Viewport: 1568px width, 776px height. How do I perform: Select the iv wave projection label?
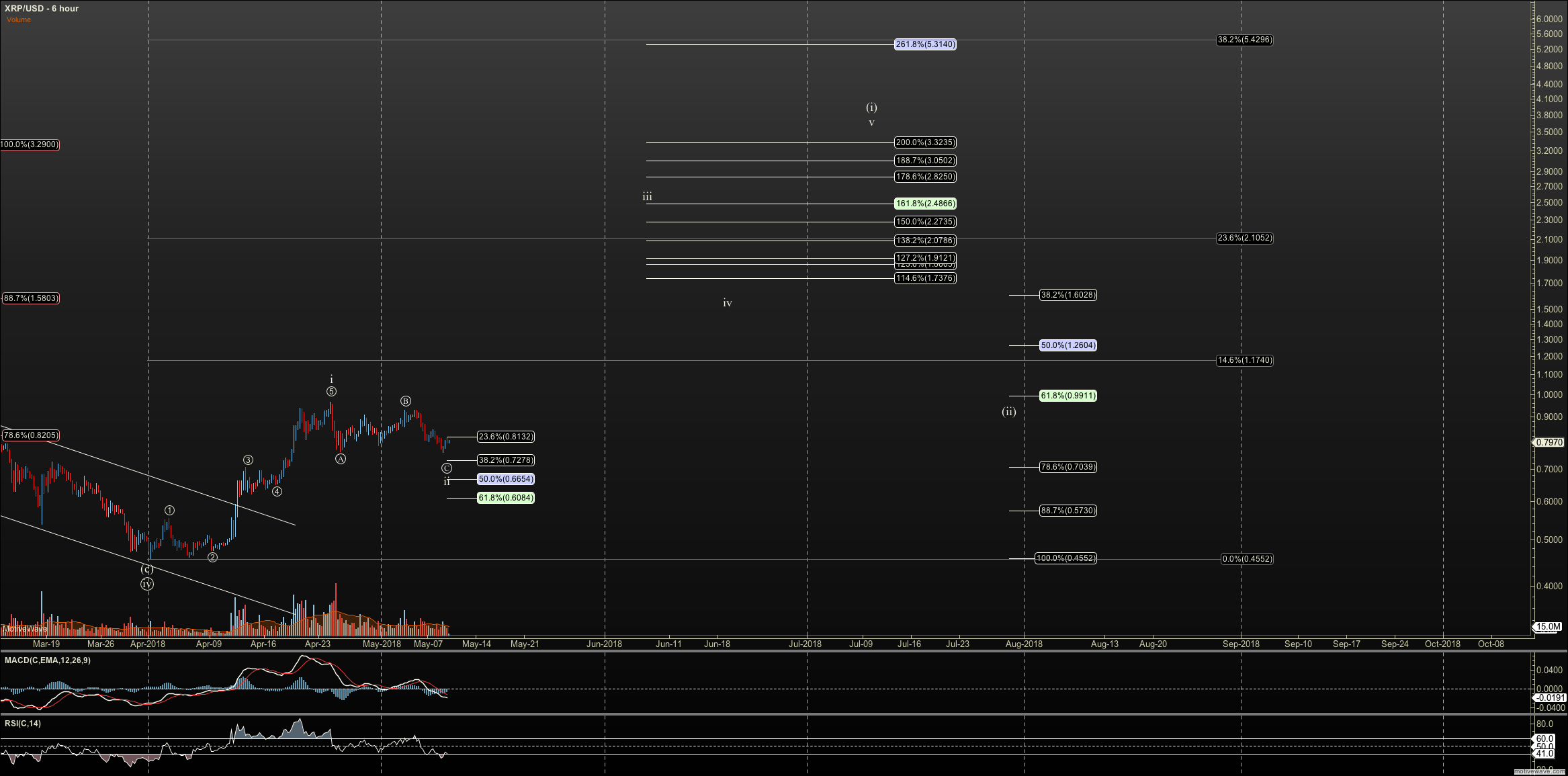[728, 303]
